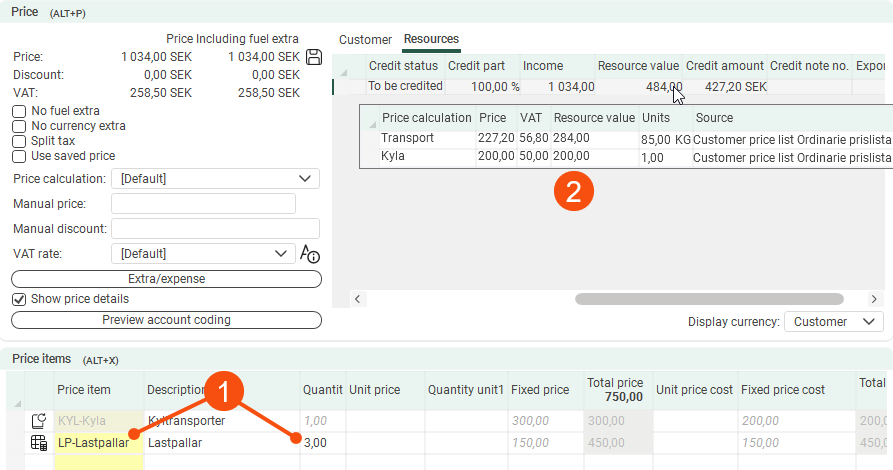Click the resources grid corner selector triangle

pos(346,72)
